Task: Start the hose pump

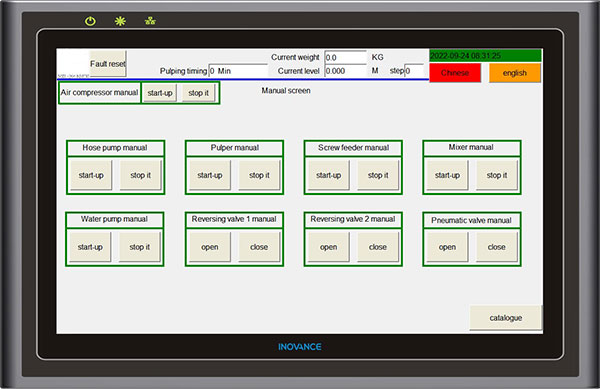Action: click(91, 175)
